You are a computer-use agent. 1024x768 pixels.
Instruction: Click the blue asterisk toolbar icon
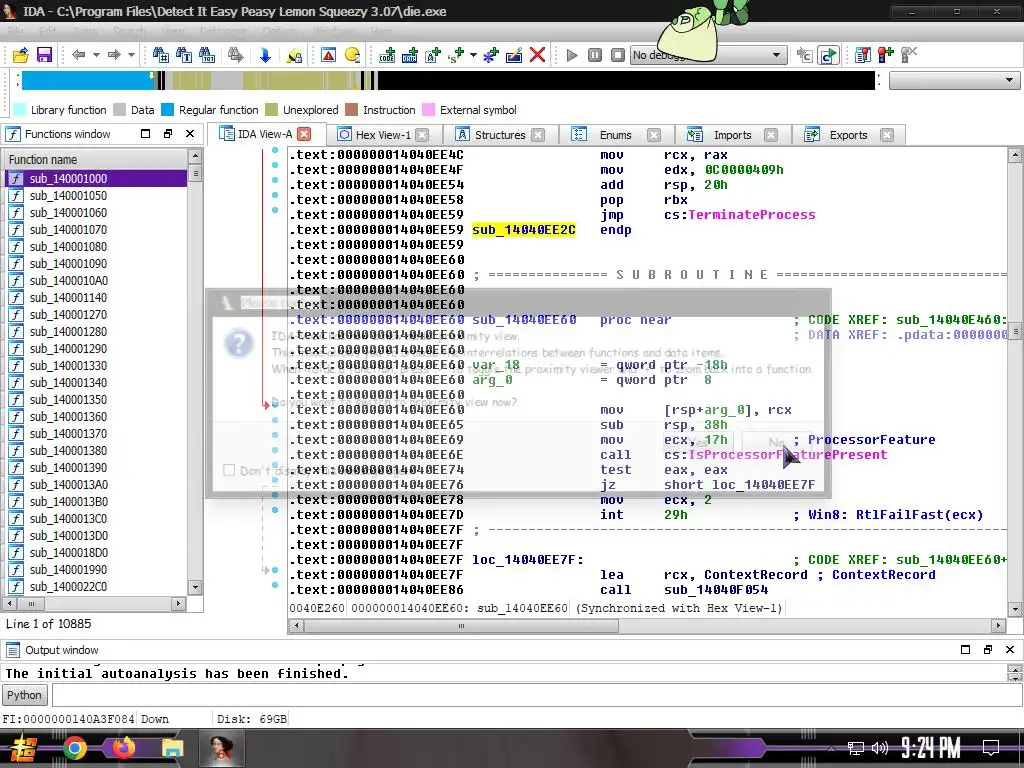pos(490,55)
